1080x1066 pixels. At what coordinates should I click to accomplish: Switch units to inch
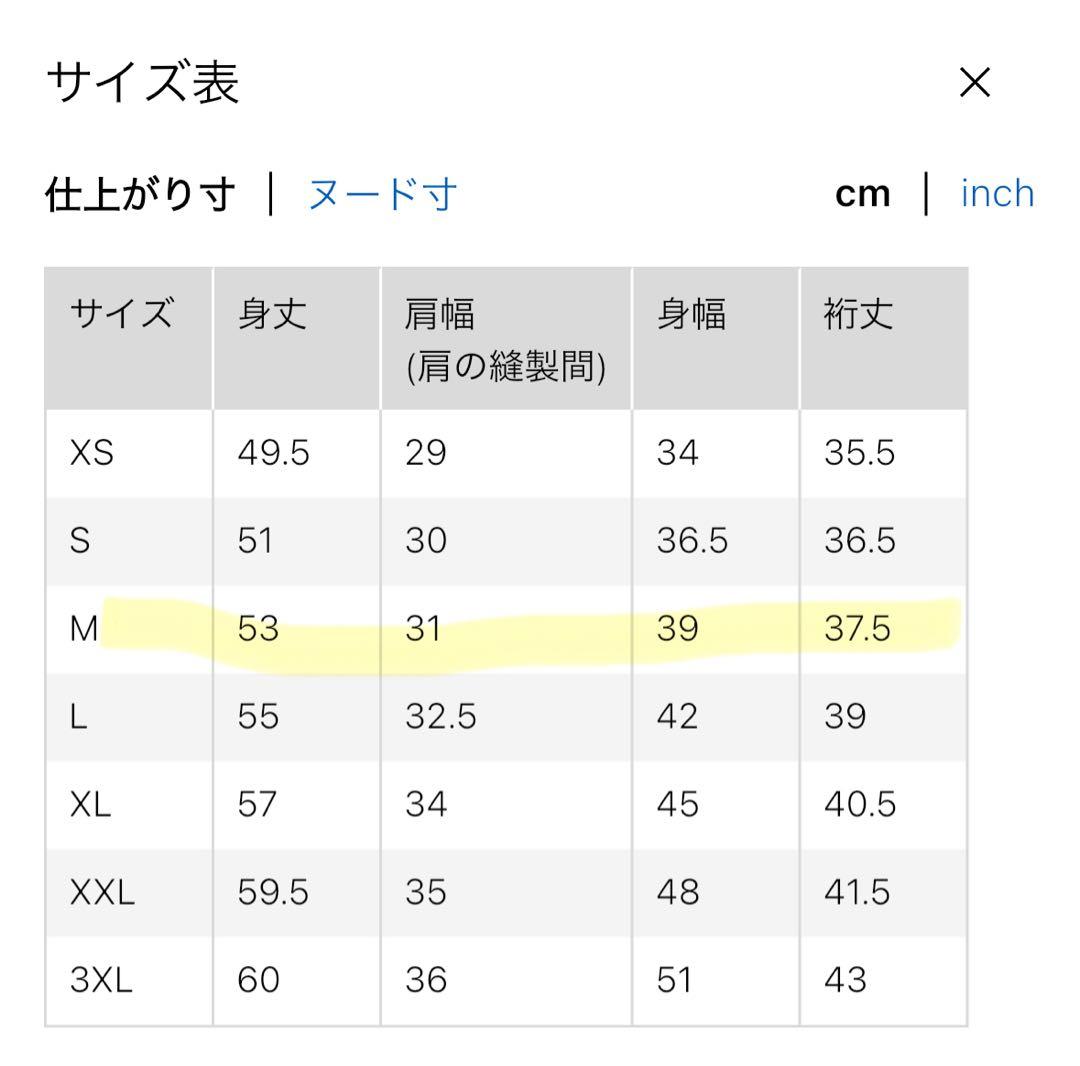(997, 193)
